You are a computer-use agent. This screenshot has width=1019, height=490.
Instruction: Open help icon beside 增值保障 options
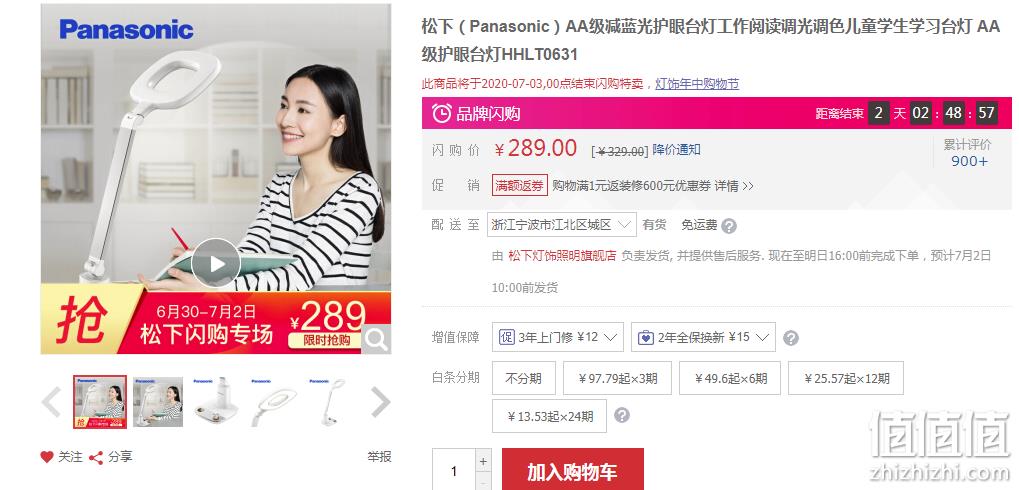[791, 338]
